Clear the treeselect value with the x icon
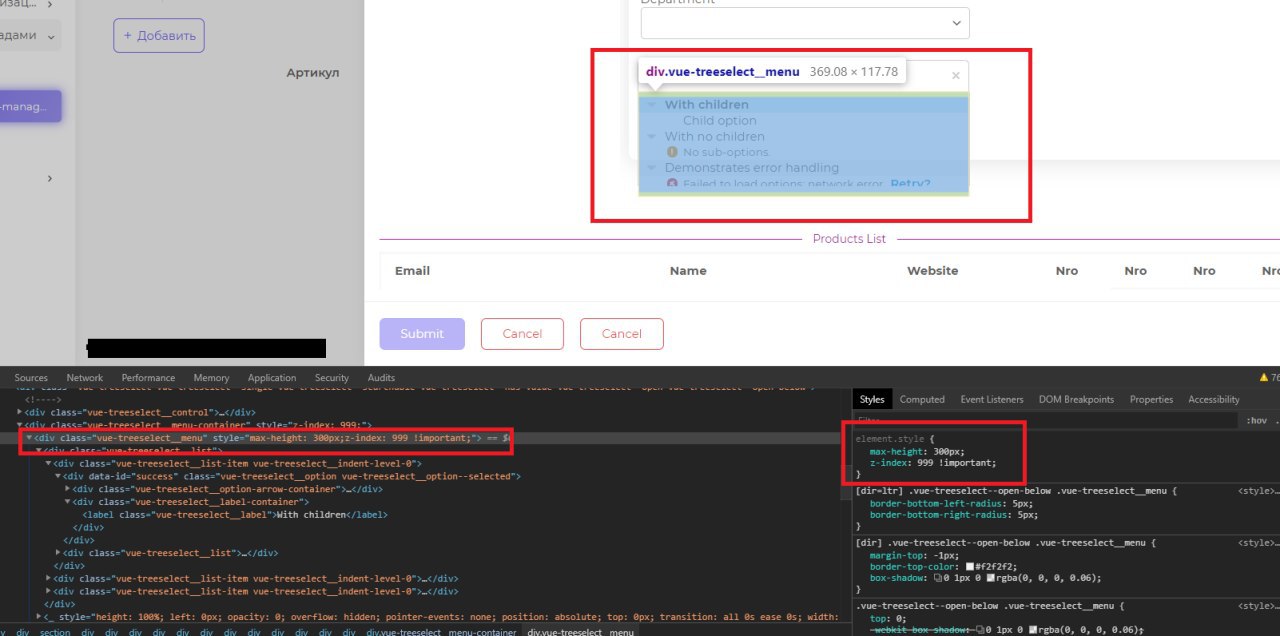The image size is (1280, 636). point(955,75)
